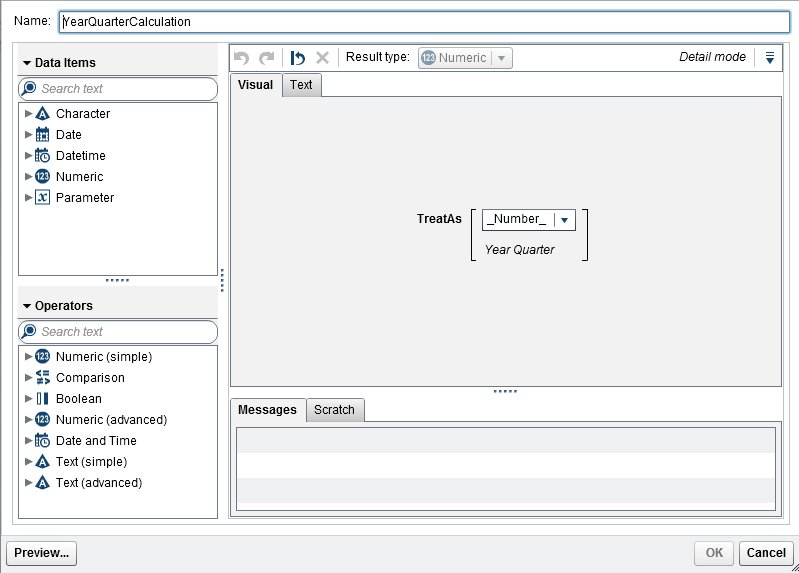Select the Scratch tab

pyautogui.click(x=334, y=410)
